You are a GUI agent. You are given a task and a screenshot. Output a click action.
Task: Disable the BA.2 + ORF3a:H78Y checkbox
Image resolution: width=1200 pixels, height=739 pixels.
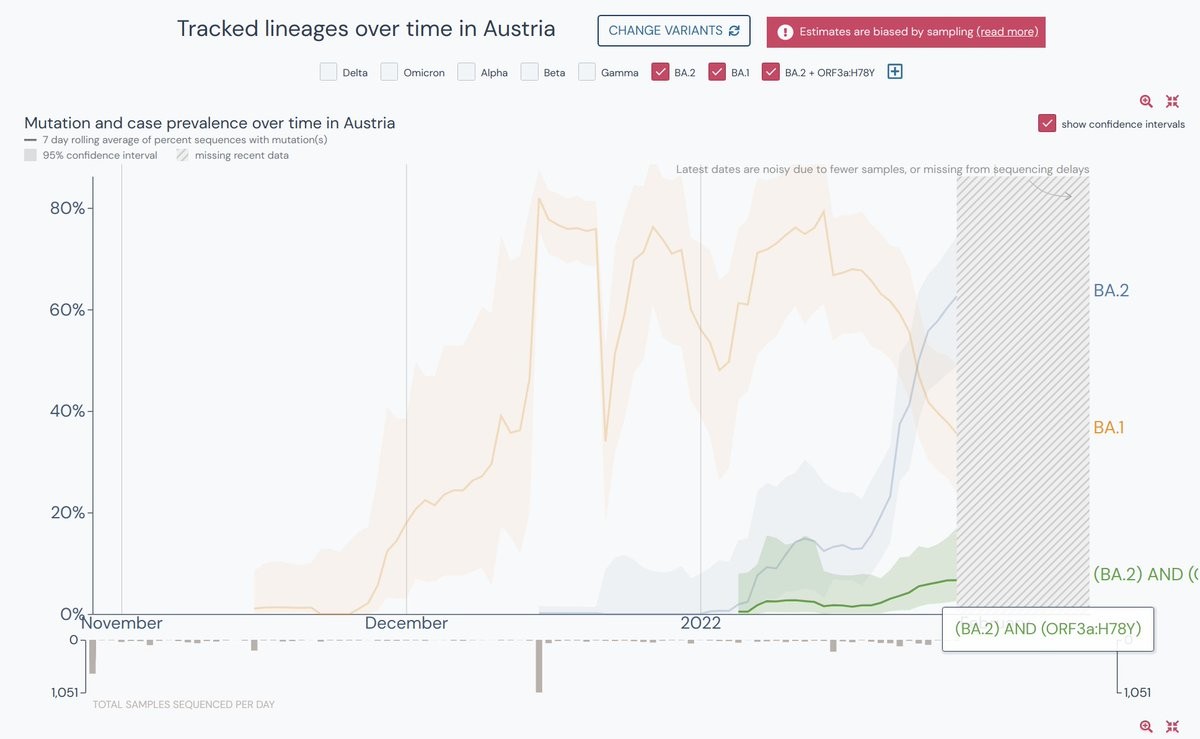[x=771, y=72]
